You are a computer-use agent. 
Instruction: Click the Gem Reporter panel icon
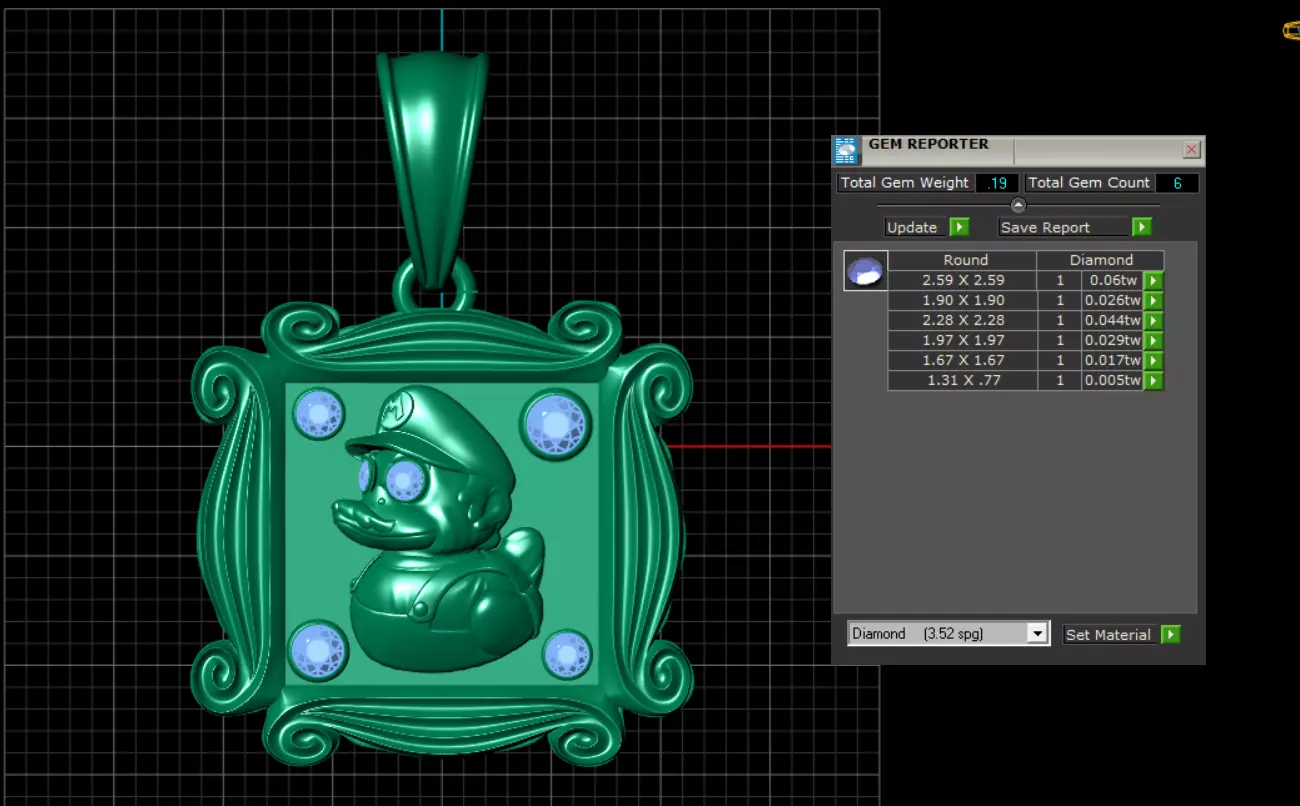tap(846, 150)
